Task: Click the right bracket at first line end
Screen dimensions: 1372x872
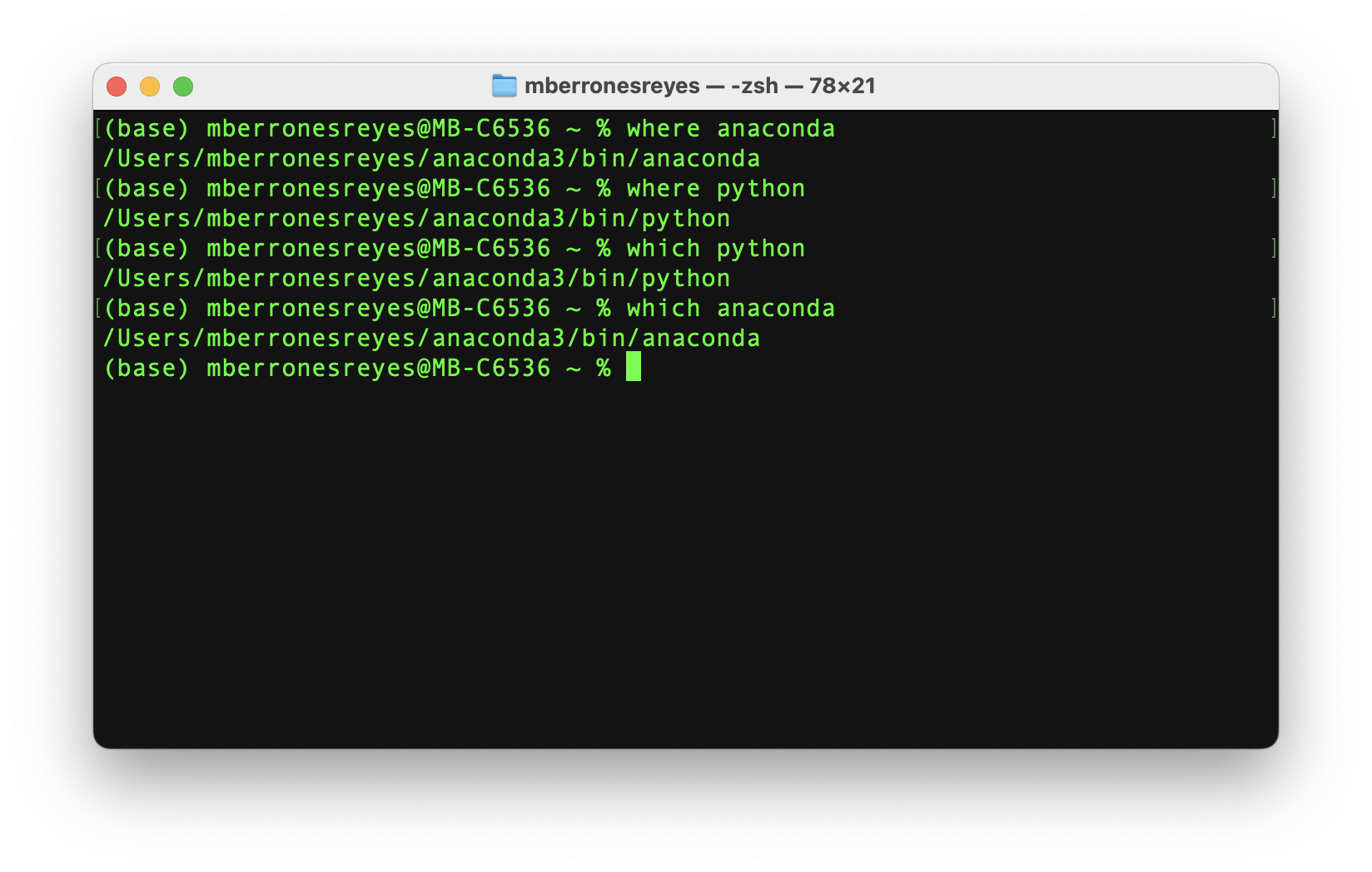Action: pyautogui.click(x=1272, y=128)
